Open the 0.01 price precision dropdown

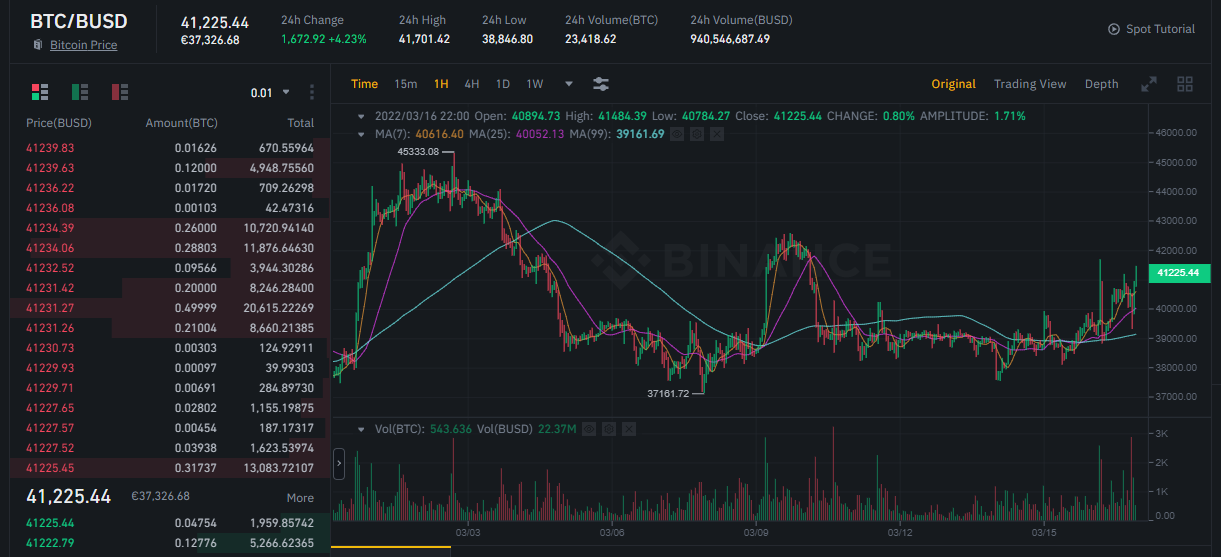pos(270,92)
